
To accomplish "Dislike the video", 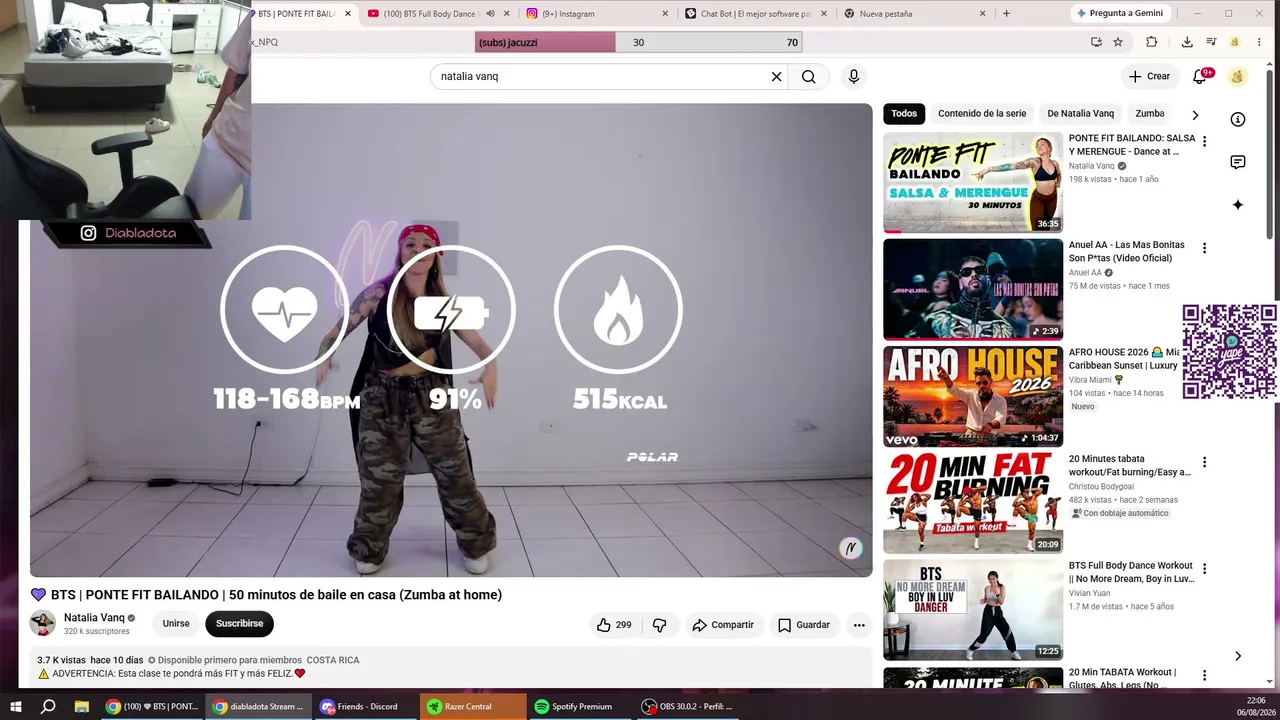I will pyautogui.click(x=660, y=625).
